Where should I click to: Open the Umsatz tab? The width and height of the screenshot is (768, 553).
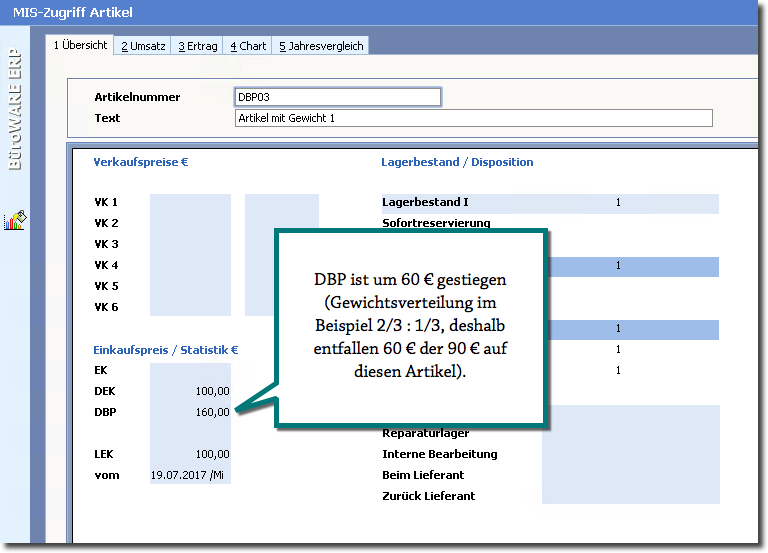144,46
